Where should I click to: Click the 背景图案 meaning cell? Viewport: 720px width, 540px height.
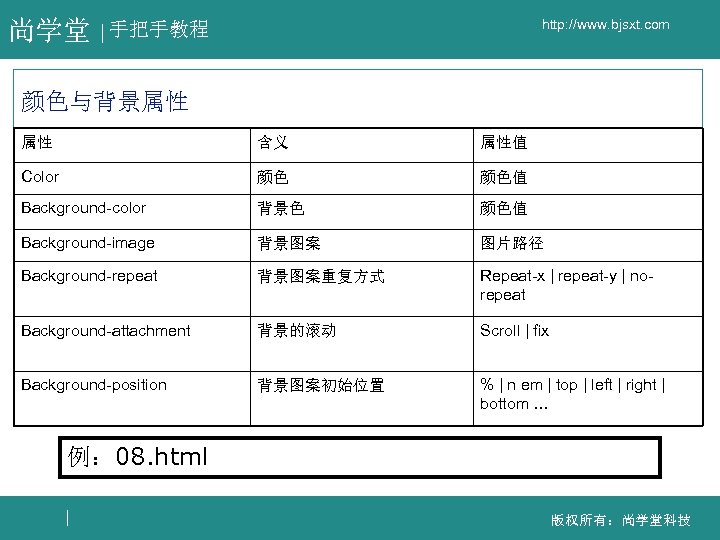[x=362, y=245]
